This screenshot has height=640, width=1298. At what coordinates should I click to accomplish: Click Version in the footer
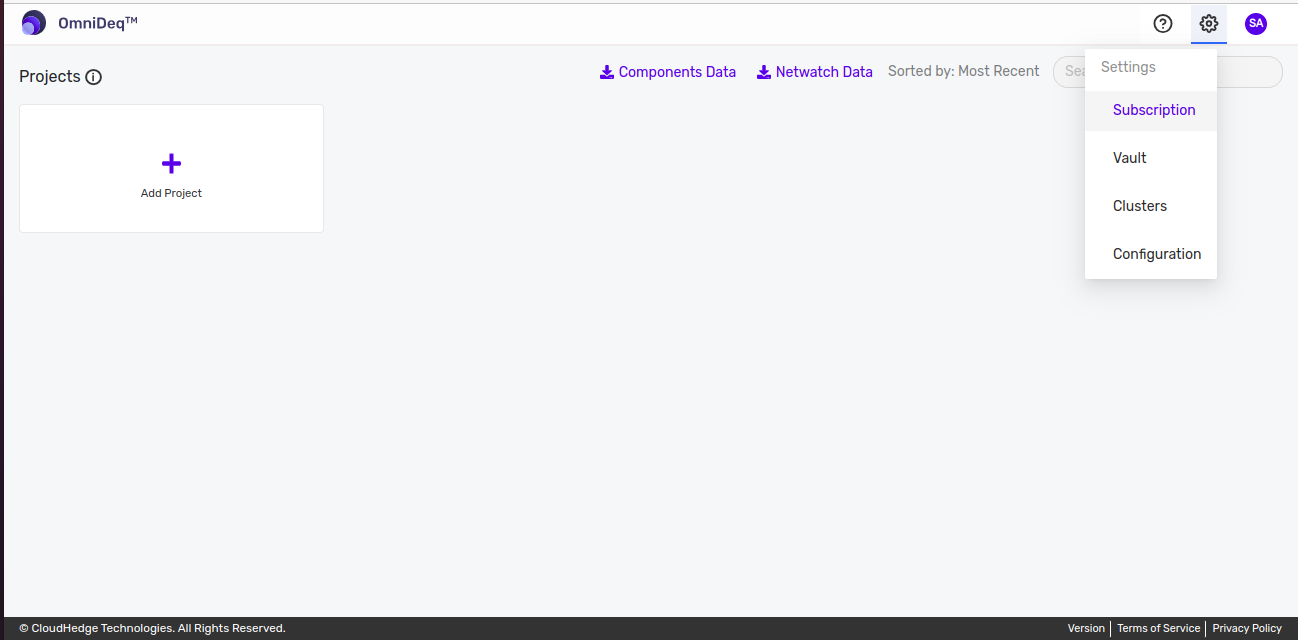1086,628
